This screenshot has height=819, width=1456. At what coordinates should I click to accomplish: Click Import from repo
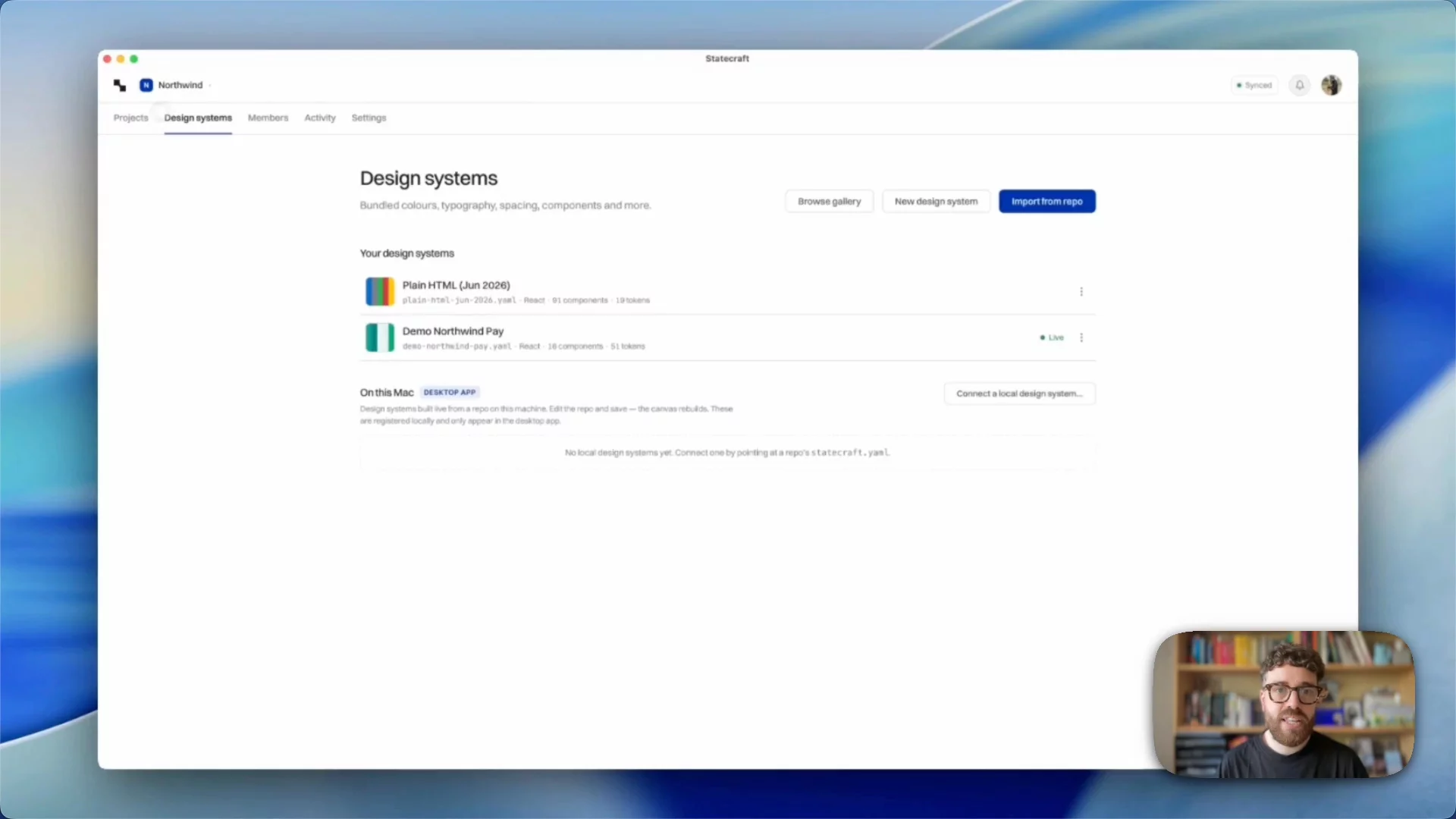(1046, 202)
